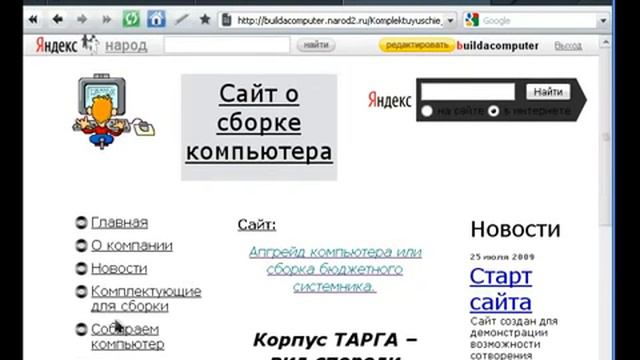
Task: Click the fast-forward double-arrow icon
Action: (107, 19)
